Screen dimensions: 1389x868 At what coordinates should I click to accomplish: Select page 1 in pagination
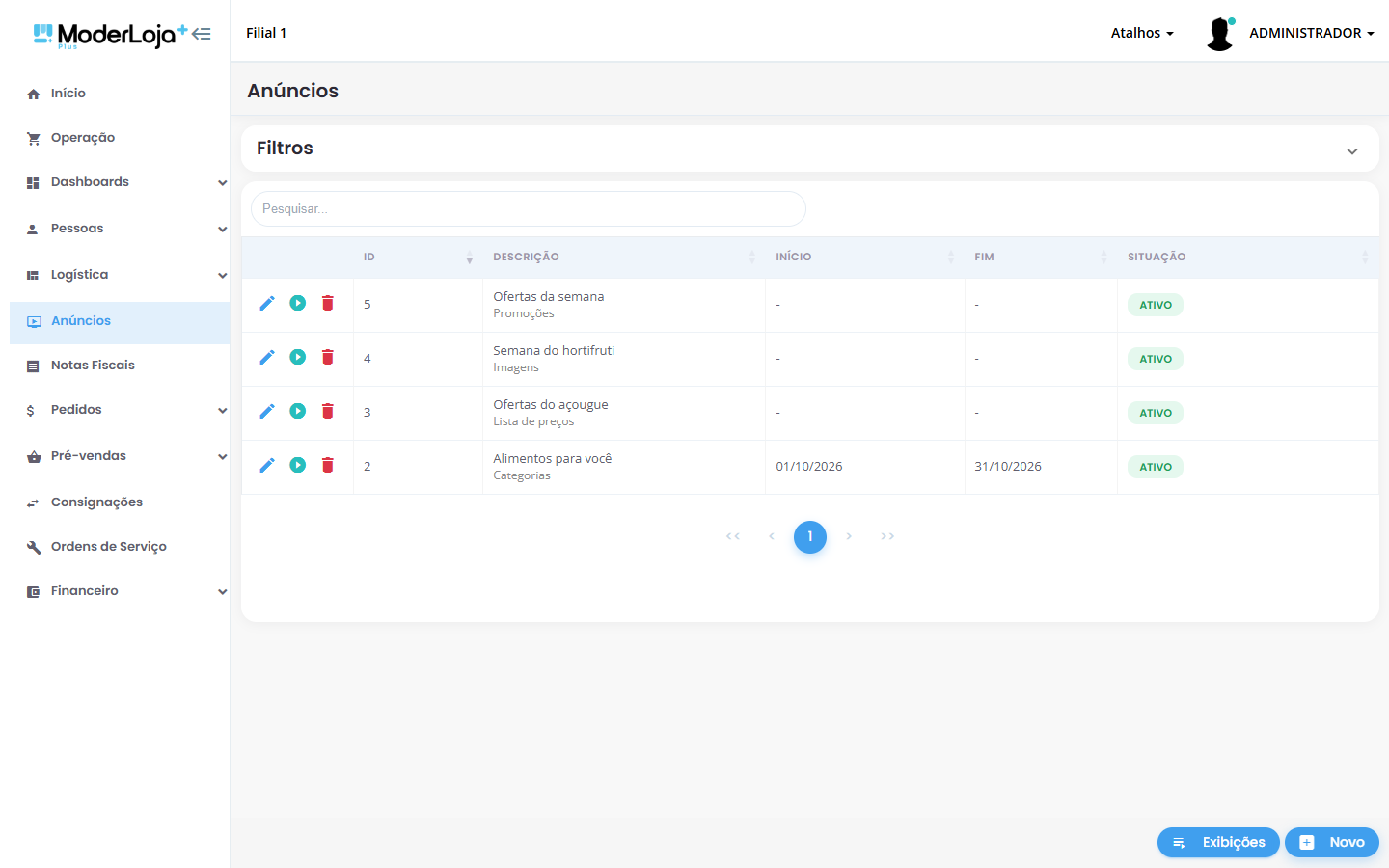[x=810, y=537]
